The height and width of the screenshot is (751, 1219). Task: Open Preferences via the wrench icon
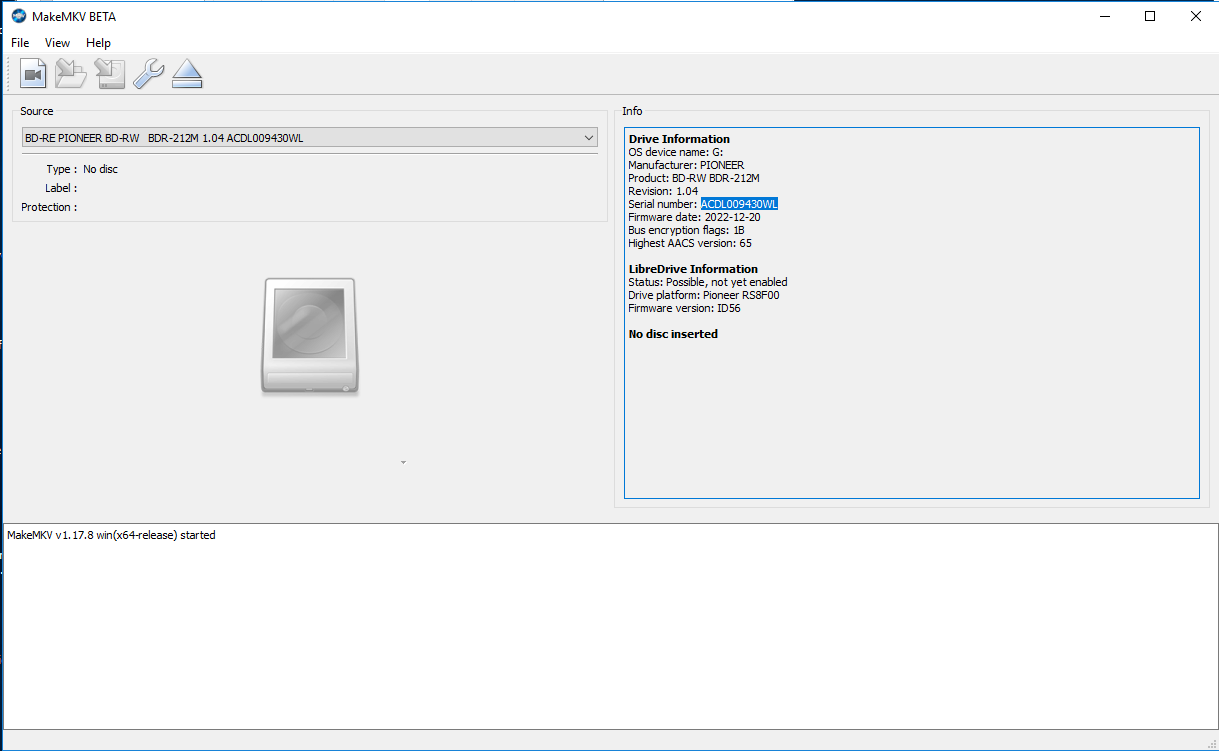point(148,74)
